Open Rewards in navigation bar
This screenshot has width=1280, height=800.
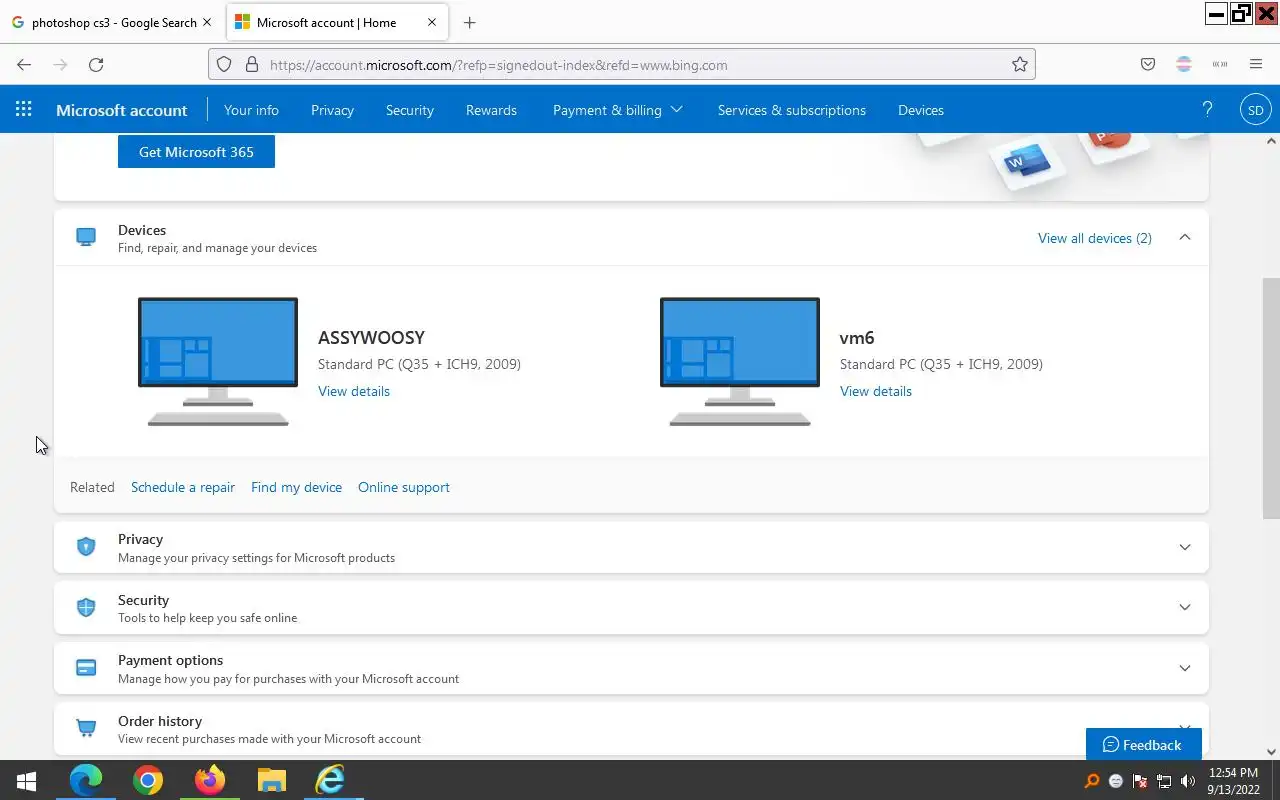[491, 110]
